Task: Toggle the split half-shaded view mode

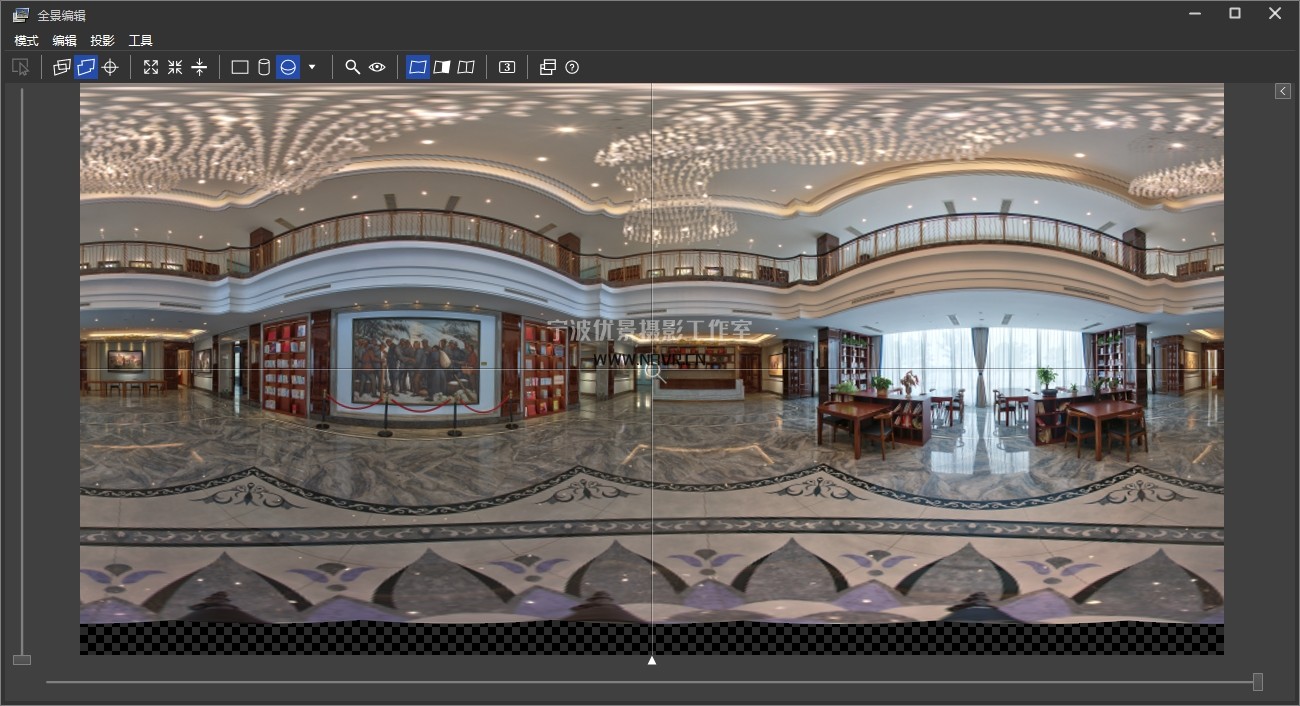Action: 442,67
